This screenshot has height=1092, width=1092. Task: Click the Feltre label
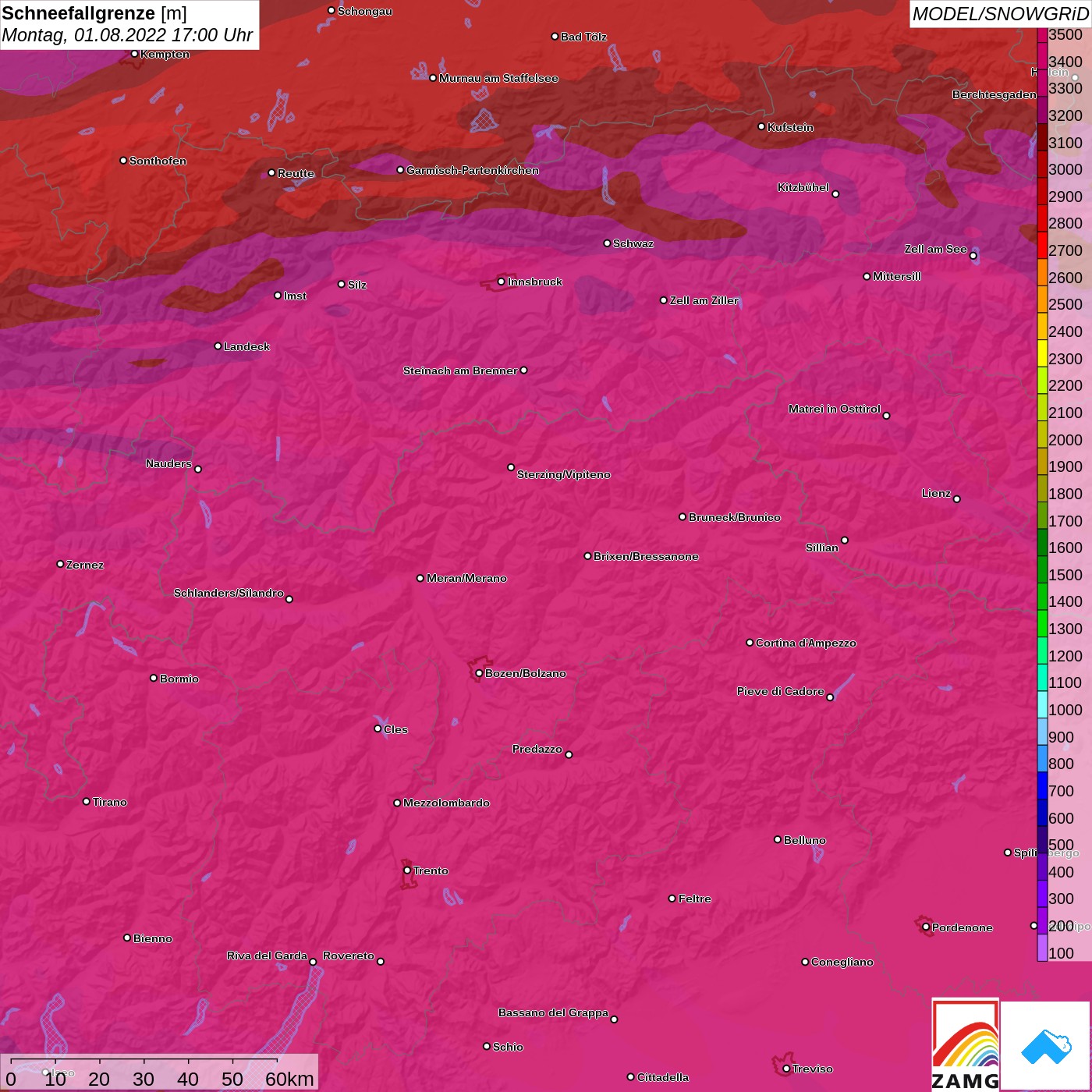point(694,899)
